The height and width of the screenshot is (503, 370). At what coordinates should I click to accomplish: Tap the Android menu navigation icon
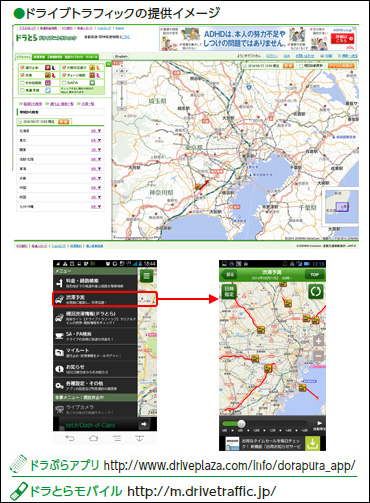click(117, 438)
